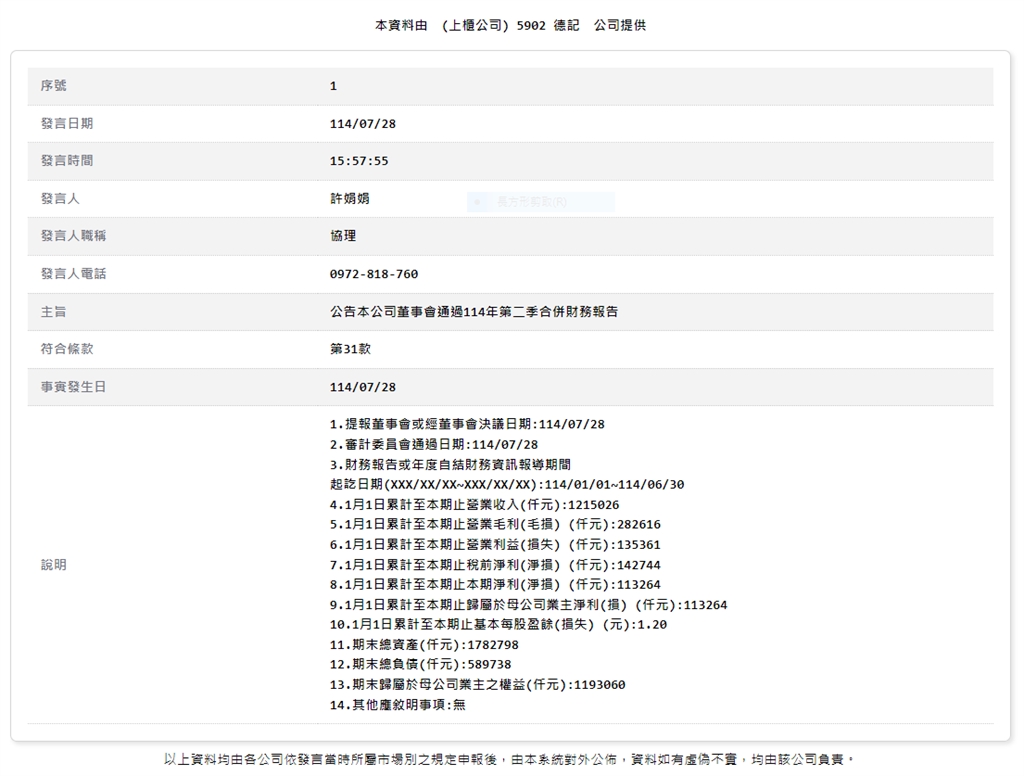
Task: Select the 說明 label
Action: click(54, 565)
